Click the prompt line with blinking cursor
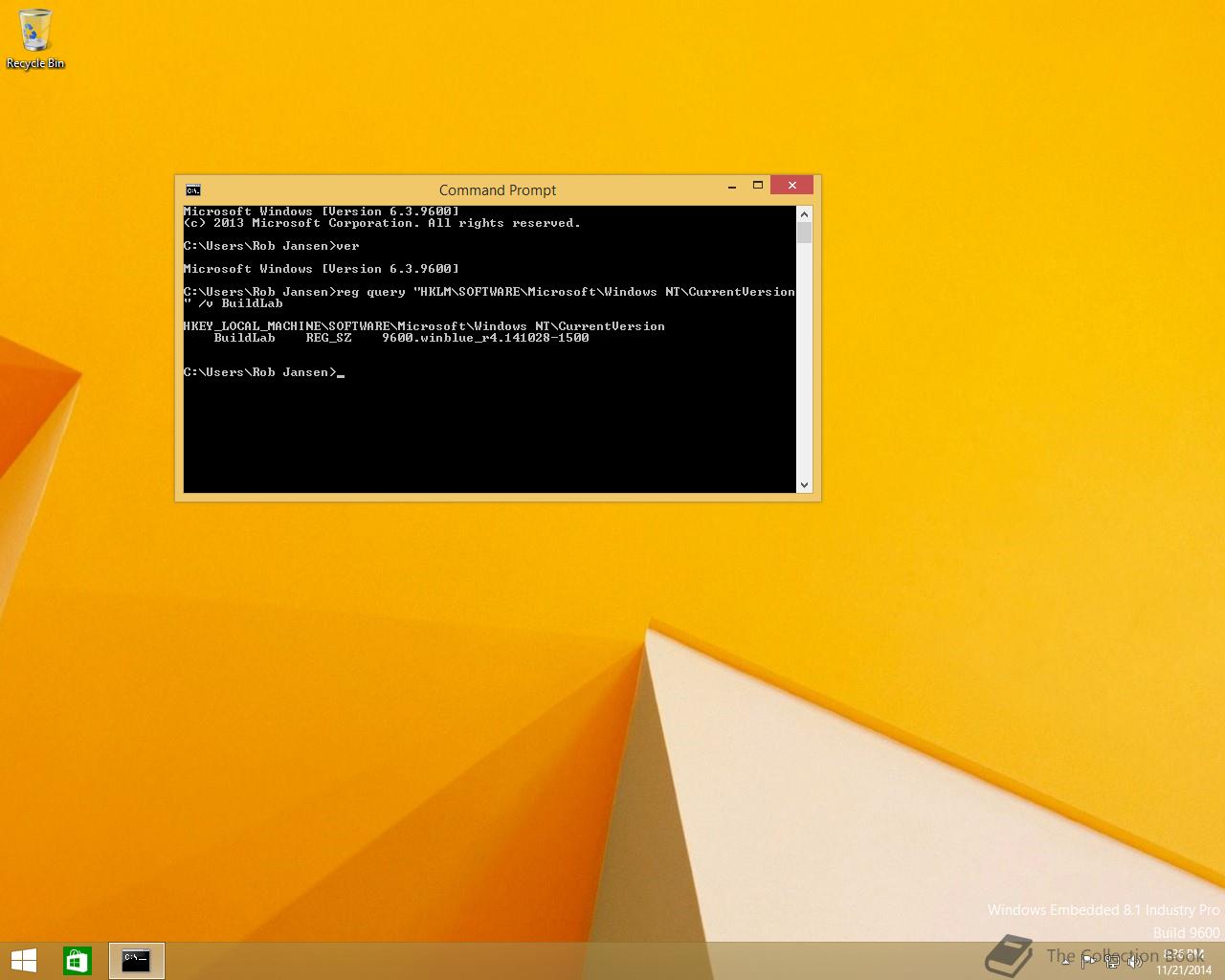 click(x=264, y=372)
